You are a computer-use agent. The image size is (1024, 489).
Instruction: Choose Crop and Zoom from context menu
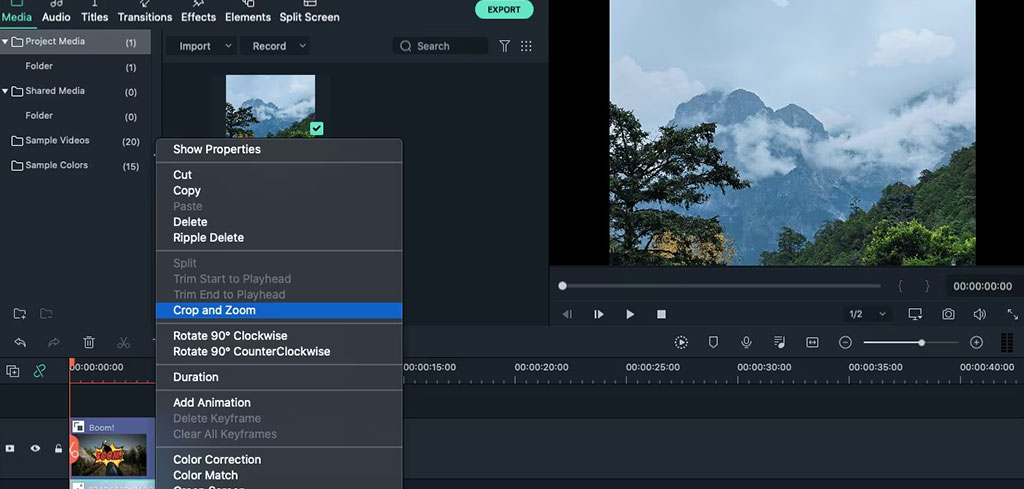click(x=279, y=310)
